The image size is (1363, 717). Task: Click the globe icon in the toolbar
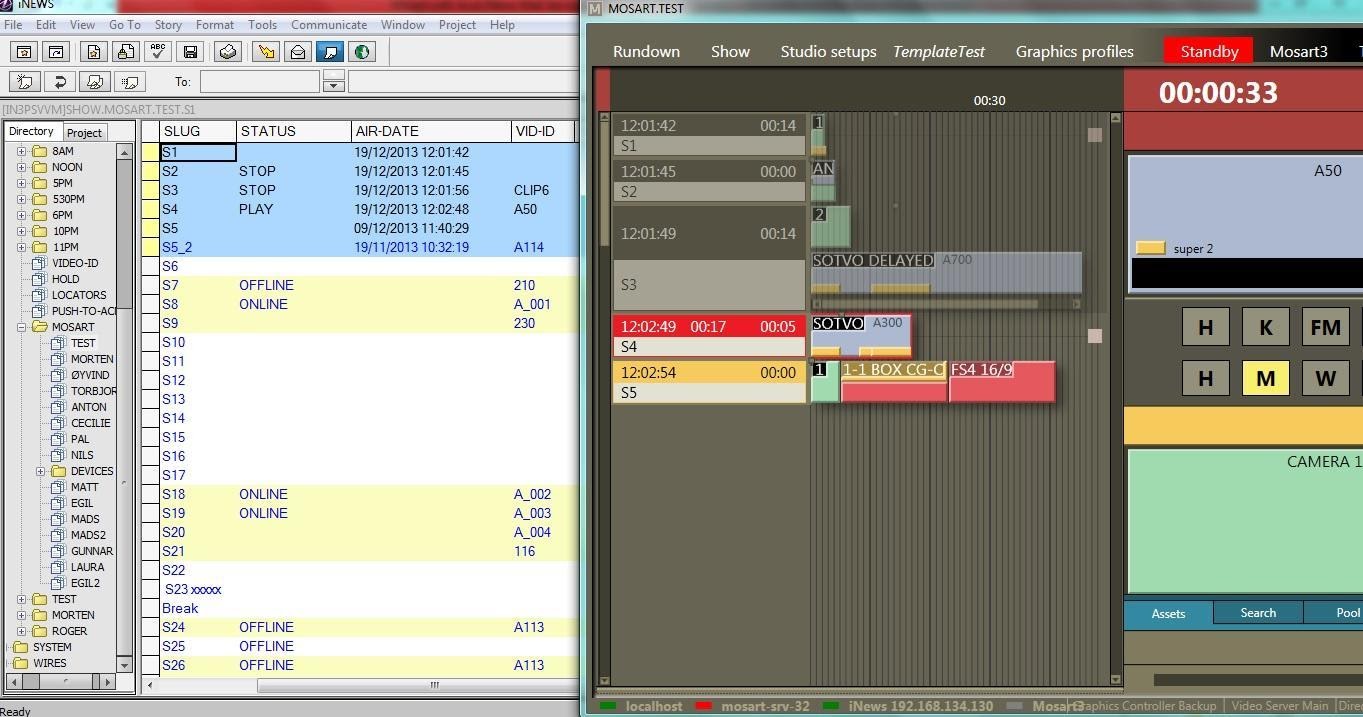click(x=362, y=52)
